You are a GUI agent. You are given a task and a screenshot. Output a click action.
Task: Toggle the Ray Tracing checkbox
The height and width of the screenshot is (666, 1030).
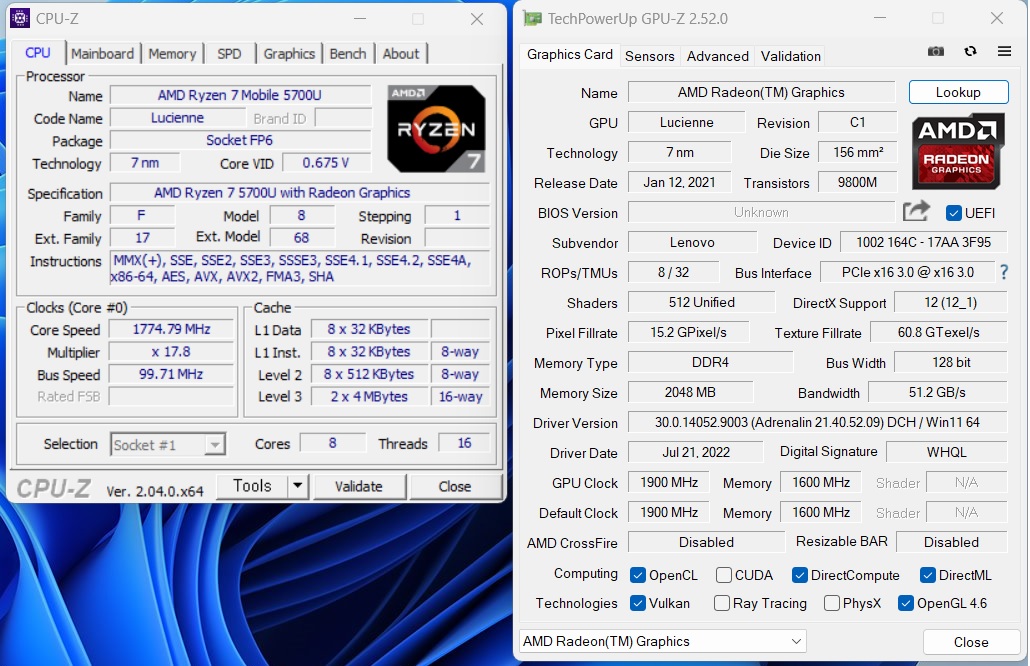pyautogui.click(x=721, y=603)
